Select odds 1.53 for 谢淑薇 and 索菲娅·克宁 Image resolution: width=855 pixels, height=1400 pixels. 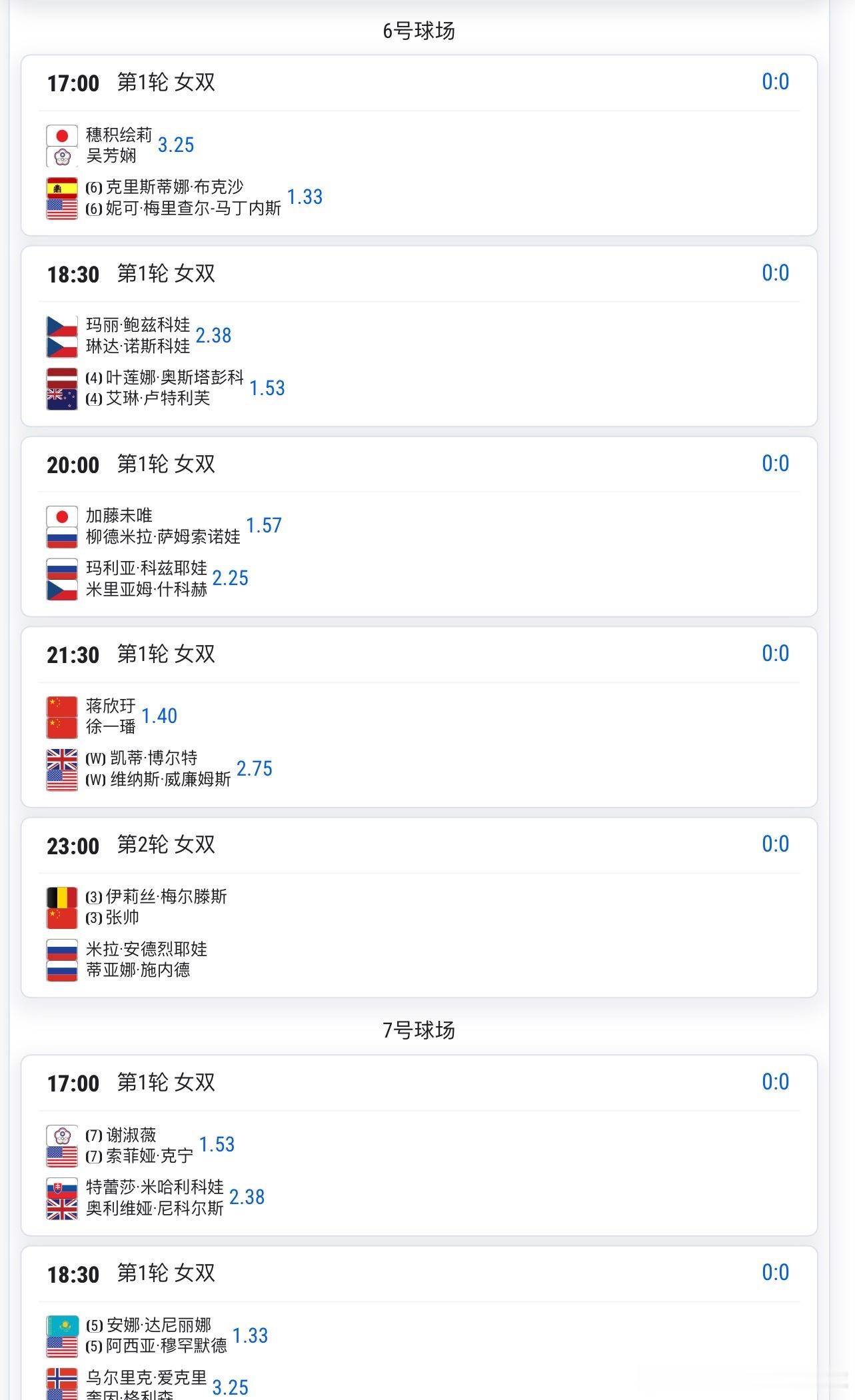point(217,1145)
